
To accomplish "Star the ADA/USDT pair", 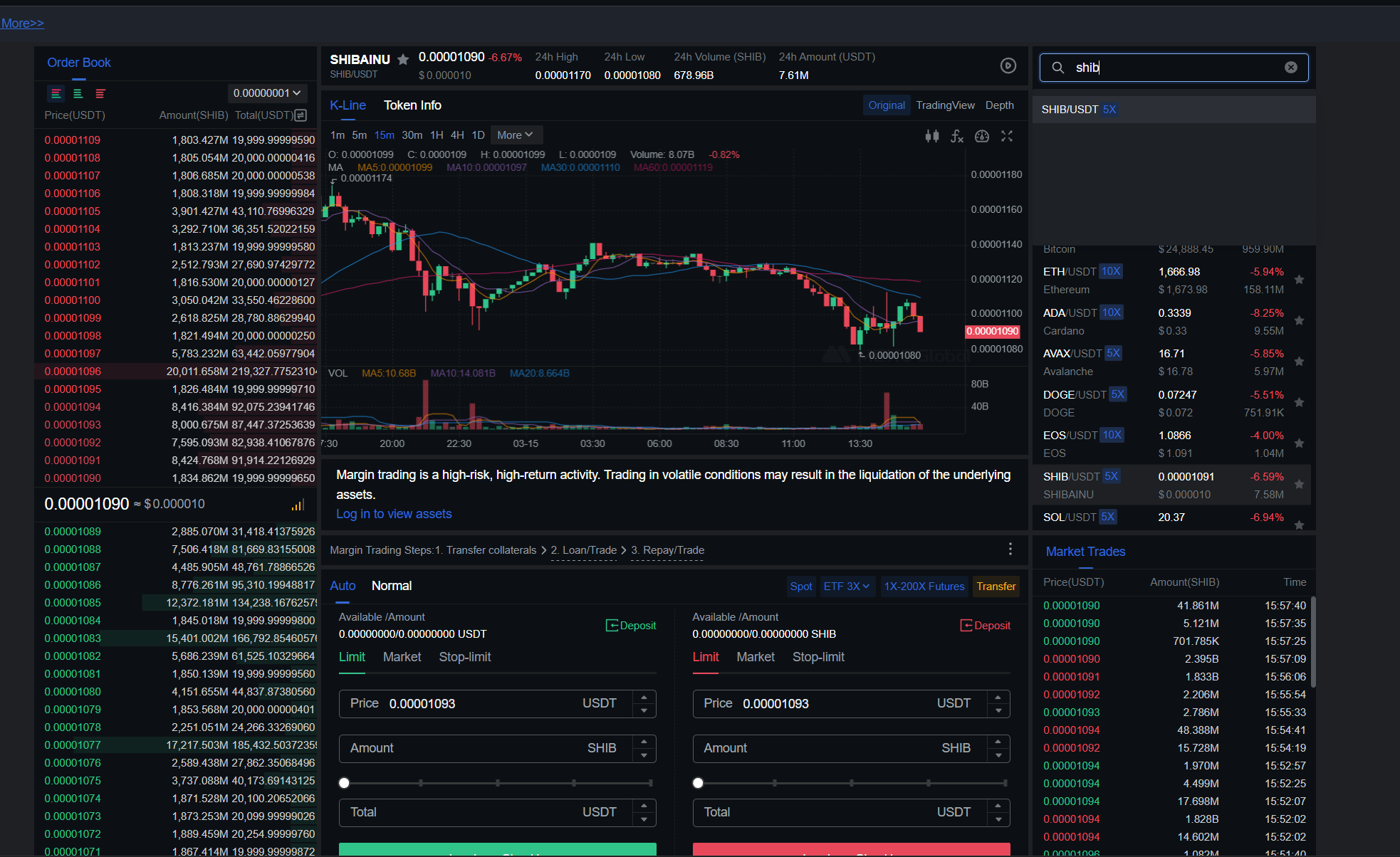I will [1299, 320].
